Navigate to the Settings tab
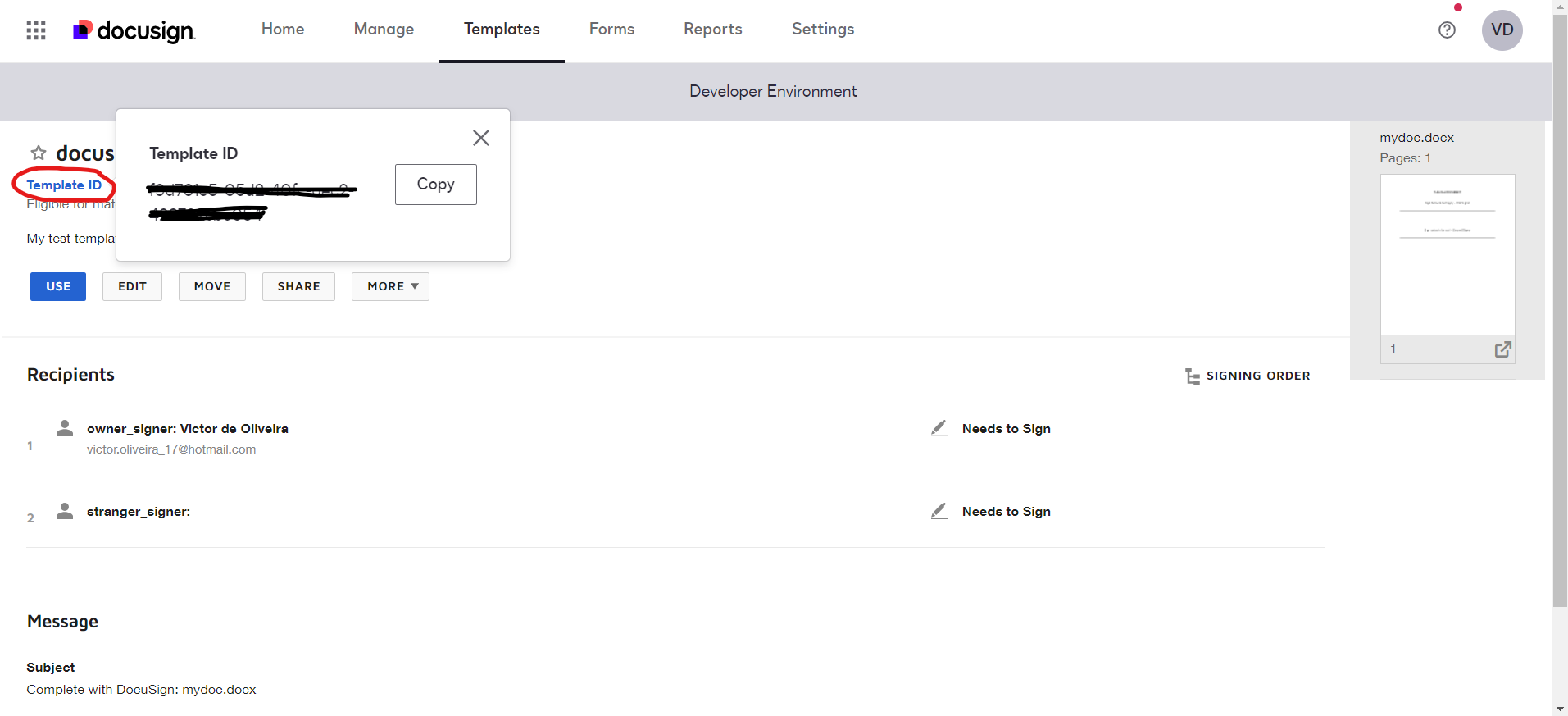This screenshot has height=716, width=1568. click(823, 30)
